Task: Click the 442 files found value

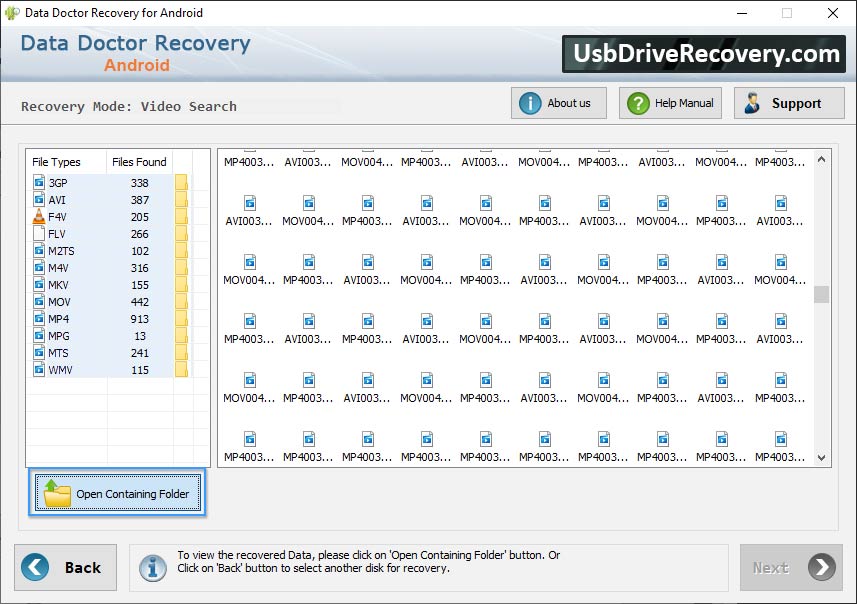Action: [139, 302]
